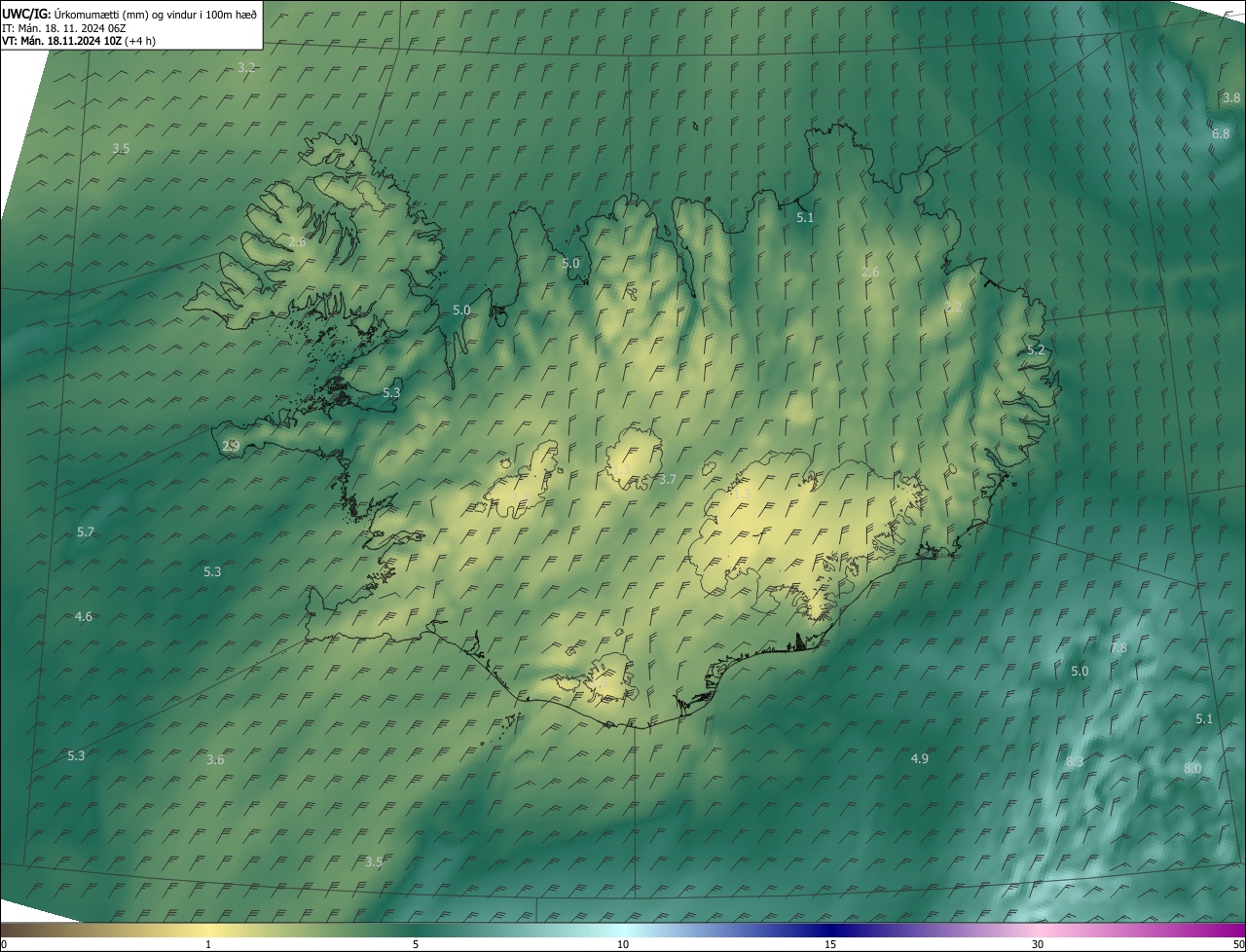Click the 0 tick label on the color scale
The width and height of the screenshot is (1246, 952).
point(4,944)
